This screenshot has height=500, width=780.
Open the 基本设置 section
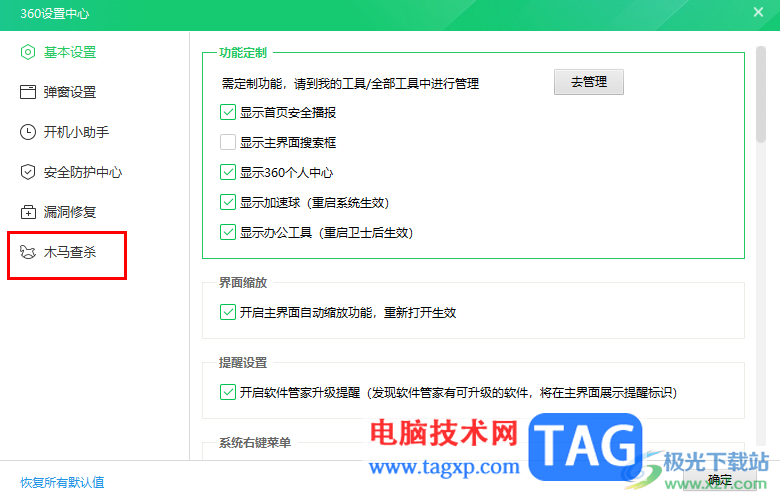70,52
